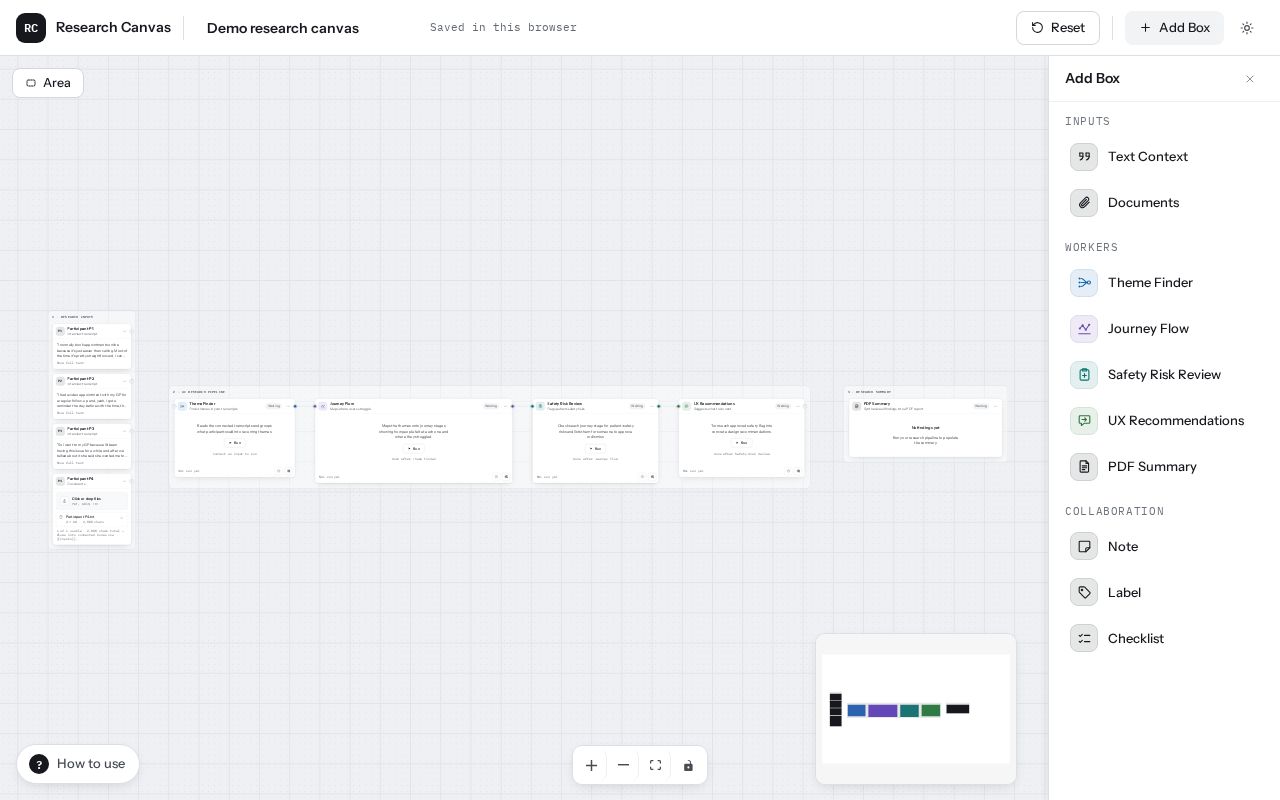This screenshot has height=800, width=1280.
Task: Click the Waiting badge on Journey Flow card
Action: point(491,406)
